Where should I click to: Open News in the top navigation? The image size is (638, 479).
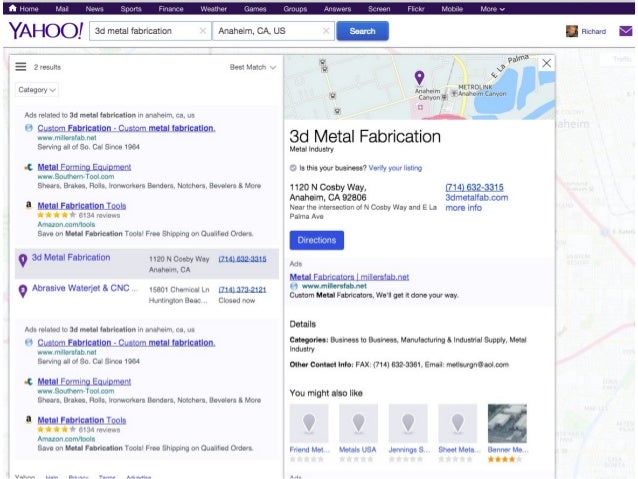coord(94,9)
